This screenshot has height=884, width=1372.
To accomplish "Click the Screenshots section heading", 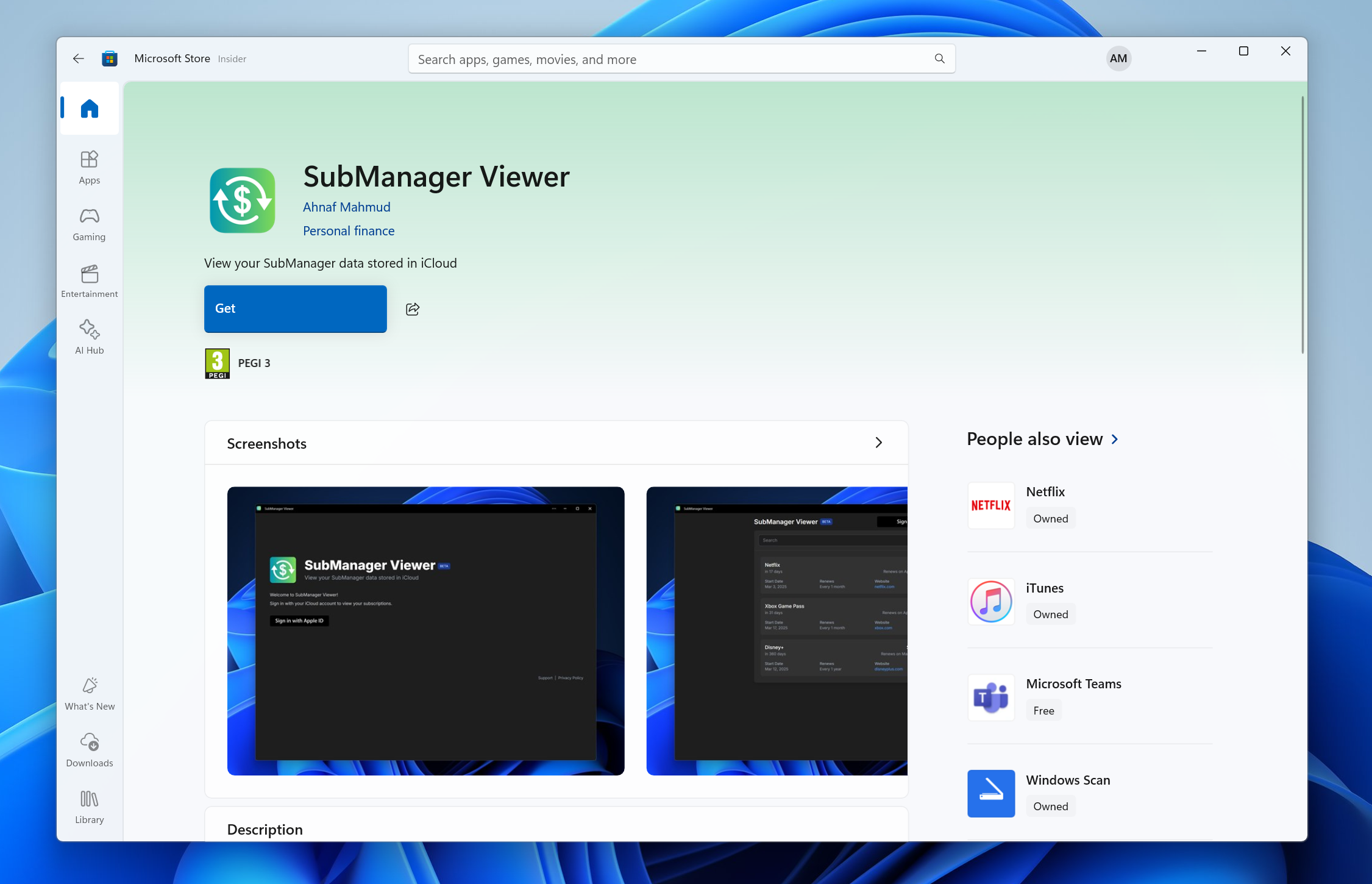I will [x=267, y=444].
